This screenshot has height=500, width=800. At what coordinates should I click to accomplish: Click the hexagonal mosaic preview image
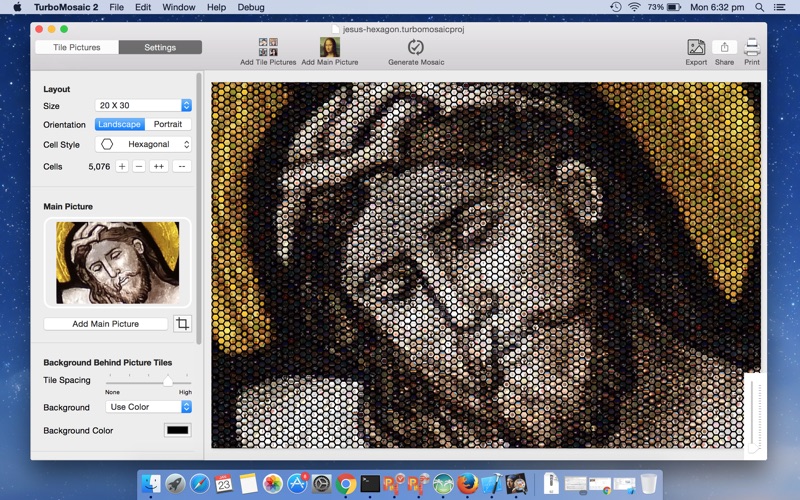pyautogui.click(x=486, y=265)
